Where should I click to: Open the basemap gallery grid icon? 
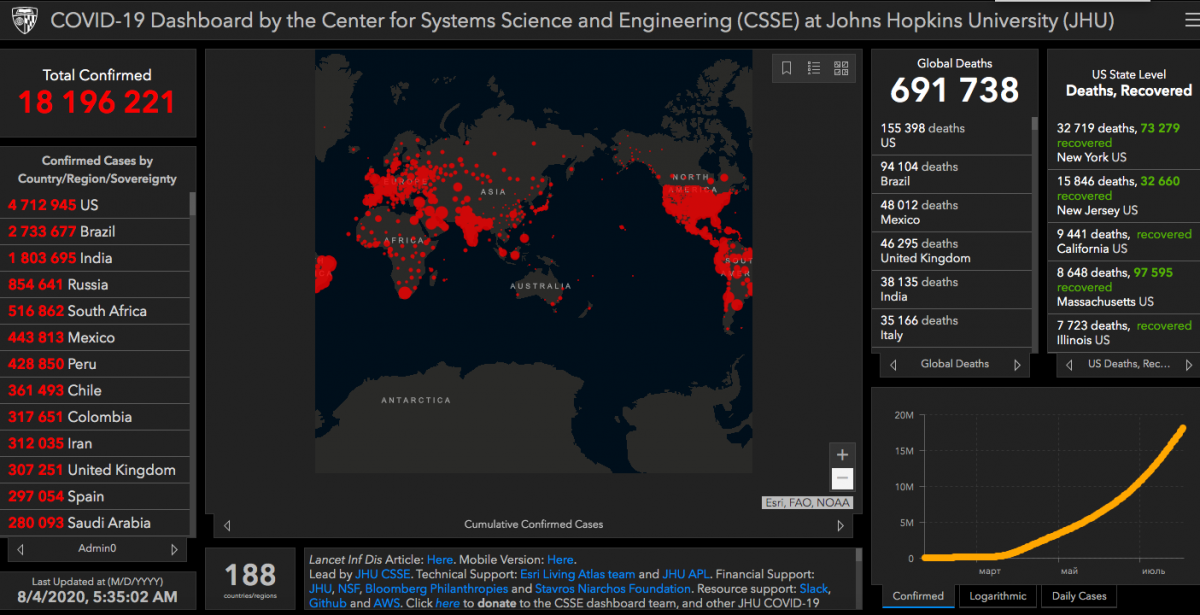(841, 68)
